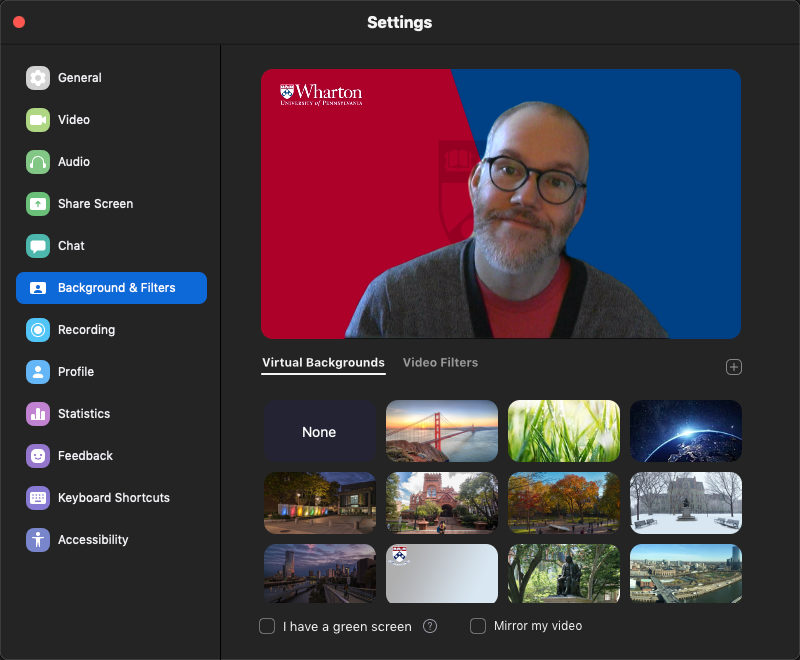Enable the I have a green screen checkbox
This screenshot has width=800, height=660.
point(267,626)
